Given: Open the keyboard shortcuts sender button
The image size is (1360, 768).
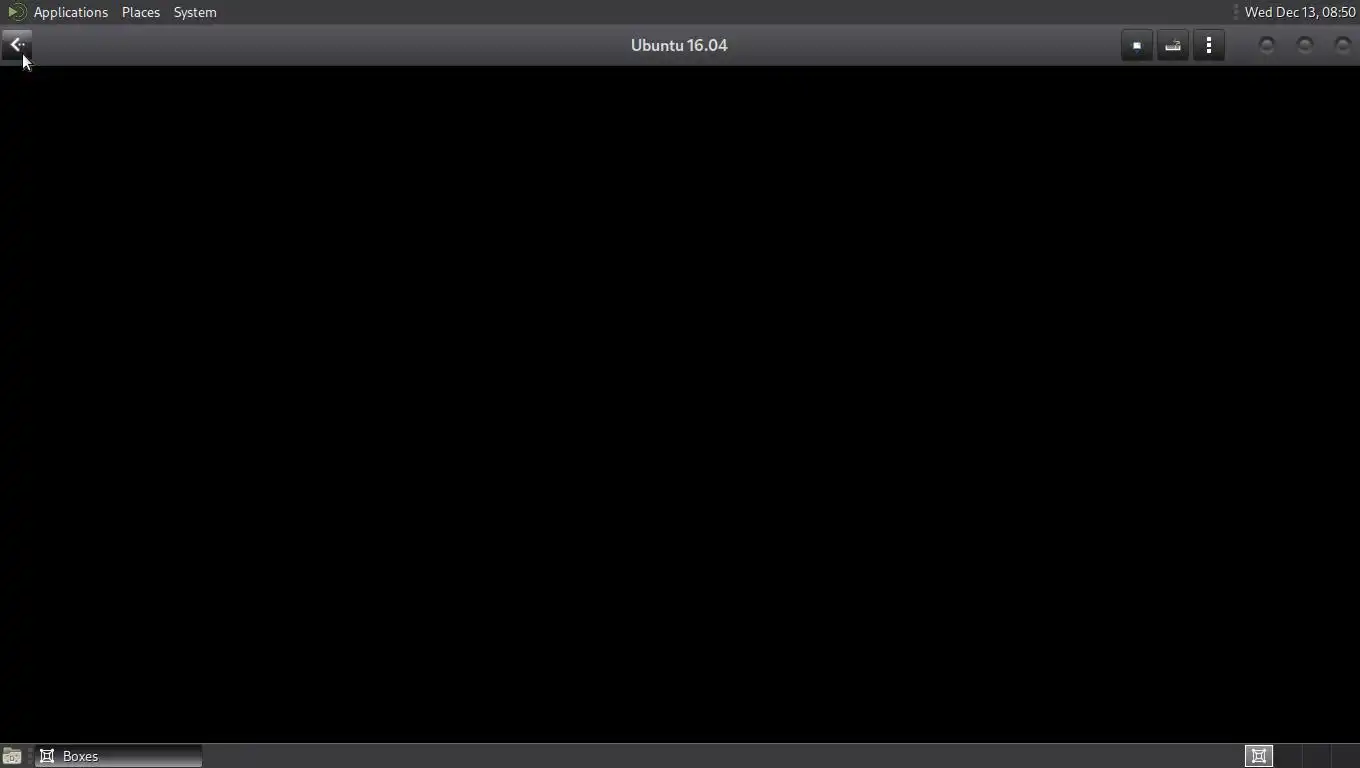Looking at the screenshot, I should (1173, 45).
